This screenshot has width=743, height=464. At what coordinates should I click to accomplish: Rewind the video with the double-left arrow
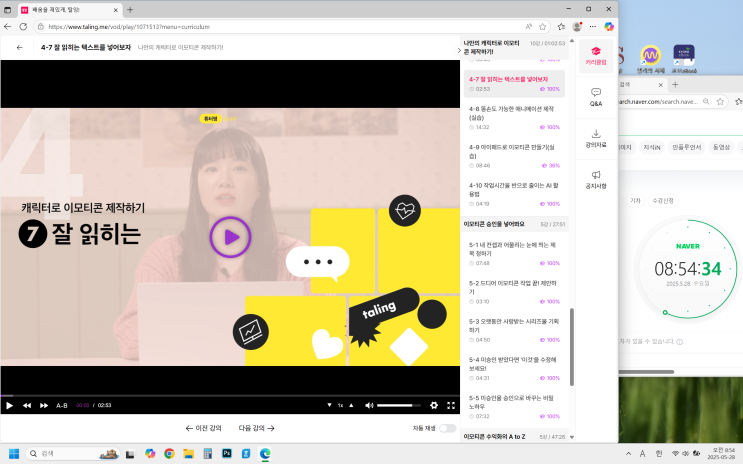pos(27,405)
